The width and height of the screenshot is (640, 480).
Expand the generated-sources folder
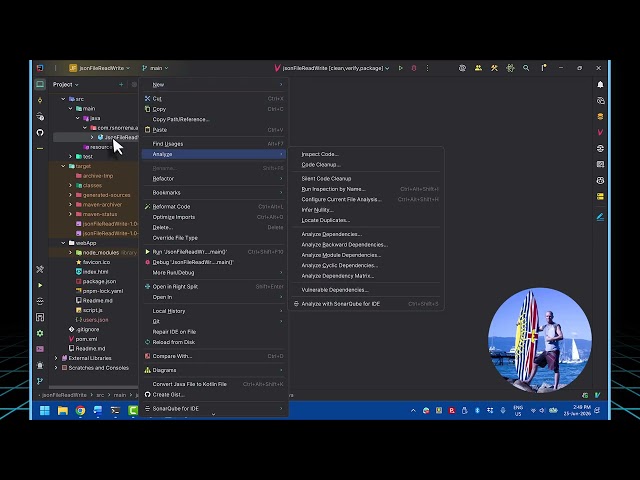[70, 195]
